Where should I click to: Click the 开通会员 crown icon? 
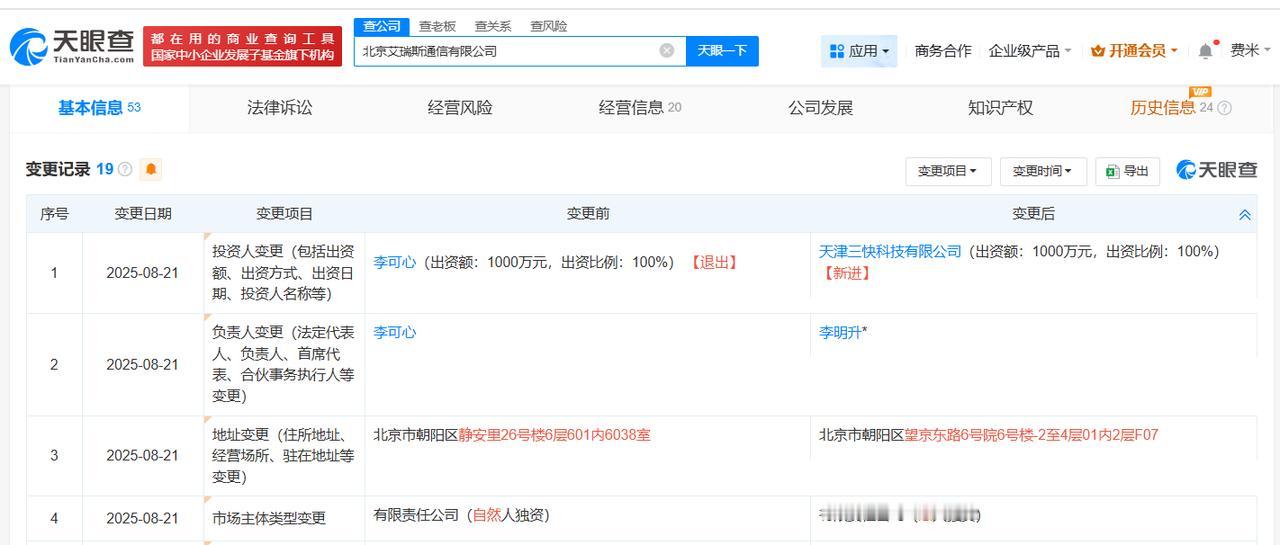pyautogui.click(x=1098, y=50)
